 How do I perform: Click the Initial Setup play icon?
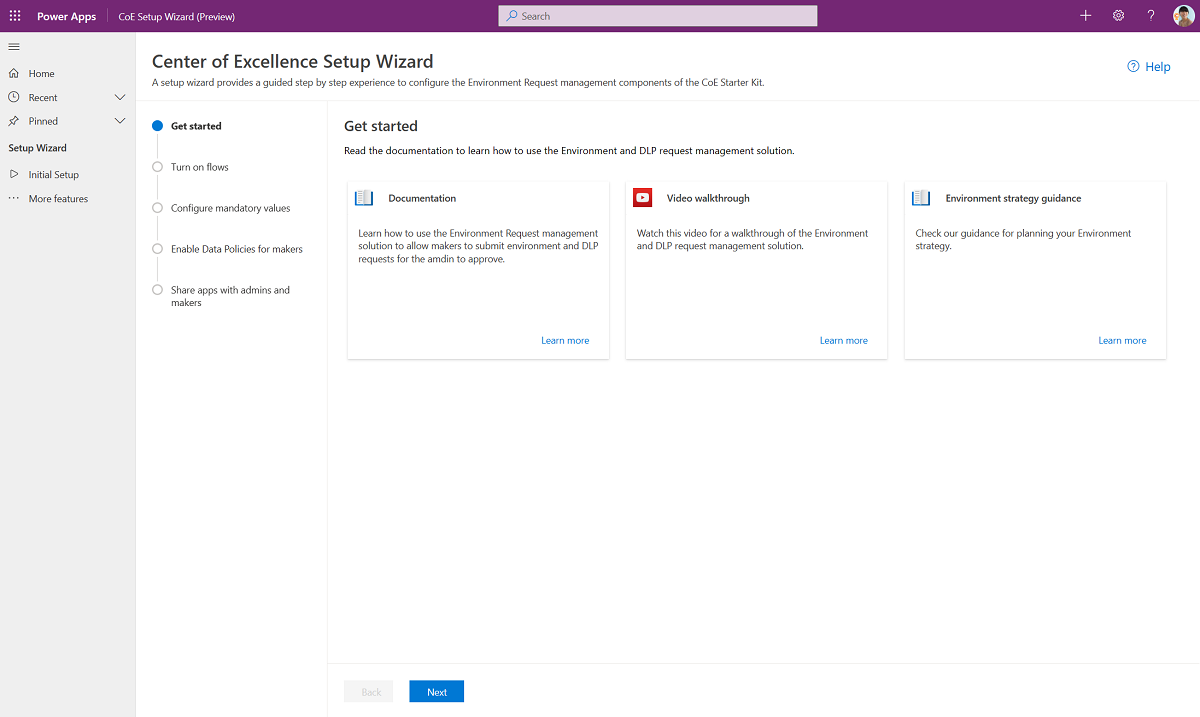coord(14,174)
